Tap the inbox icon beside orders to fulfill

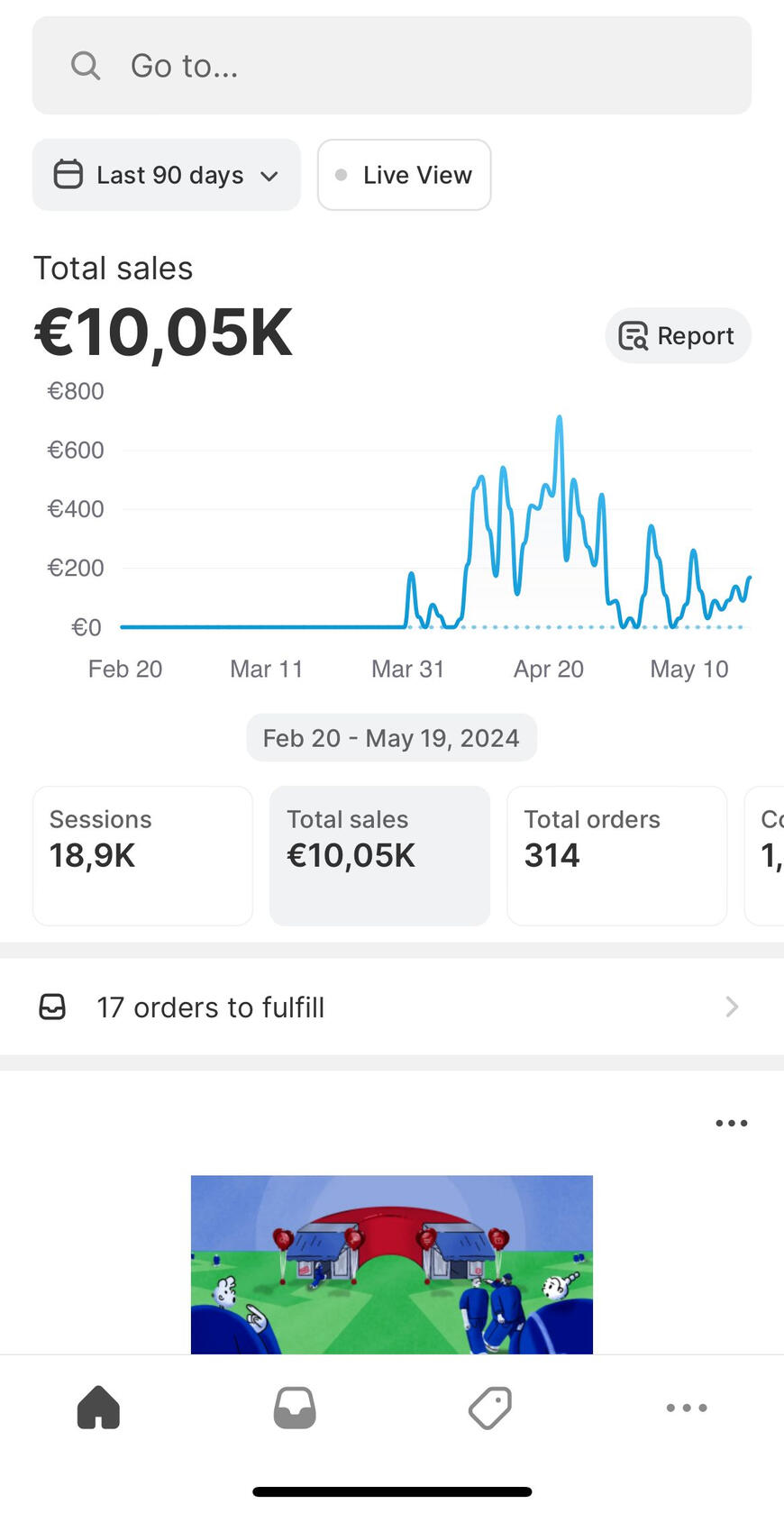pyautogui.click(x=53, y=1007)
